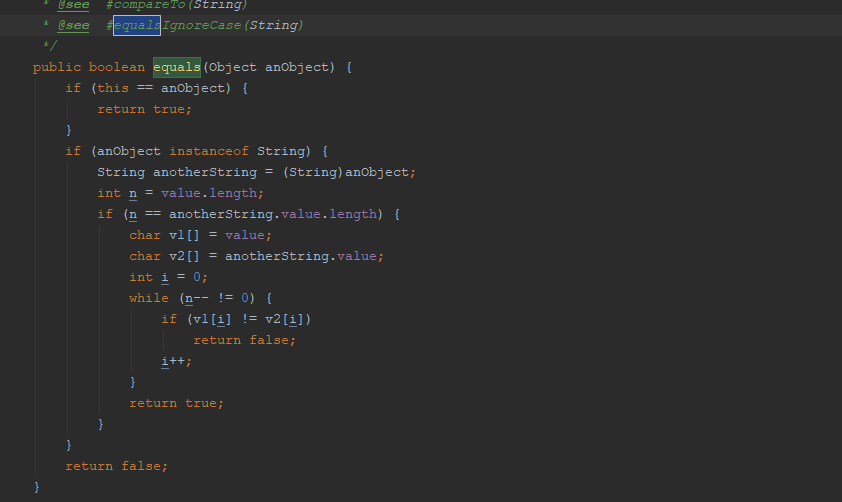Viewport: 842px width, 502px height.
Task: Click 'anotherString.value.length' in the if condition
Action: pos(273,214)
